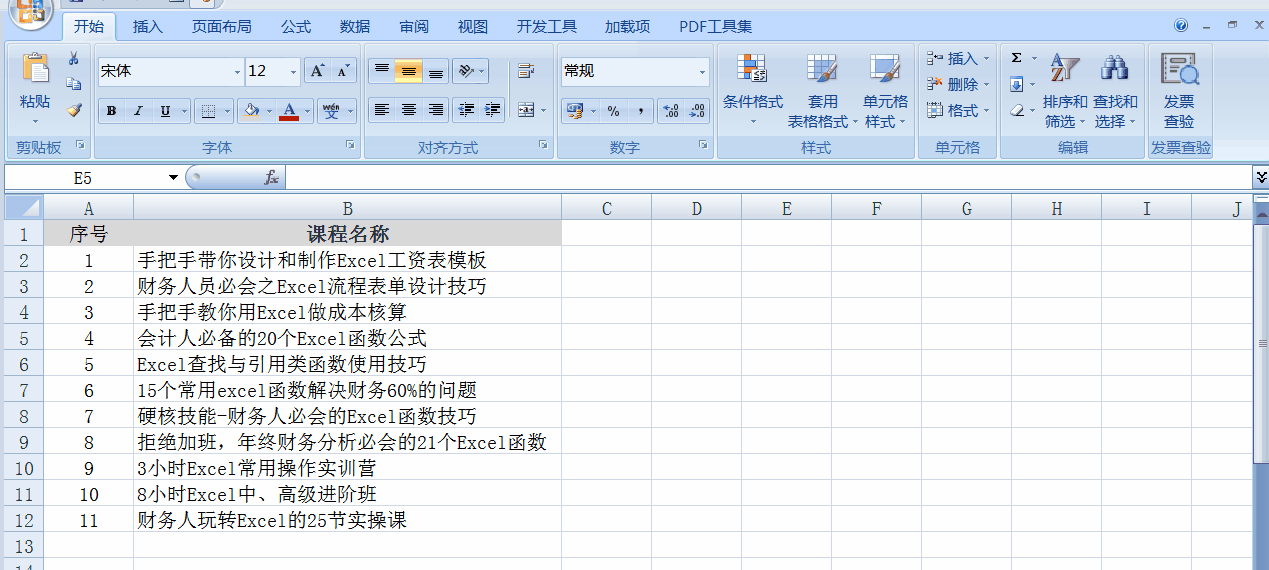The width and height of the screenshot is (1269, 570).
Task: Click the wén phonetic guide icon
Action: click(x=331, y=111)
